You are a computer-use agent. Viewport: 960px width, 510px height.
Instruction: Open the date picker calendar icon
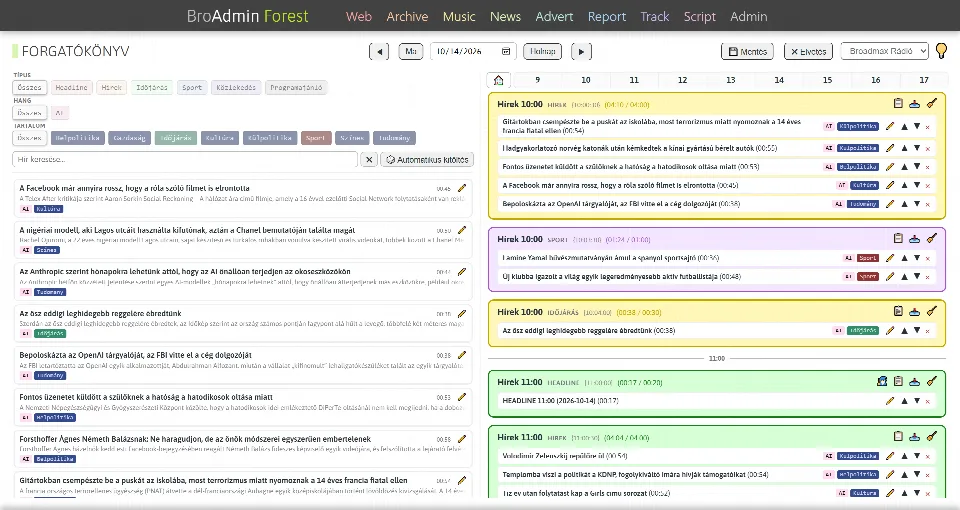(506, 51)
